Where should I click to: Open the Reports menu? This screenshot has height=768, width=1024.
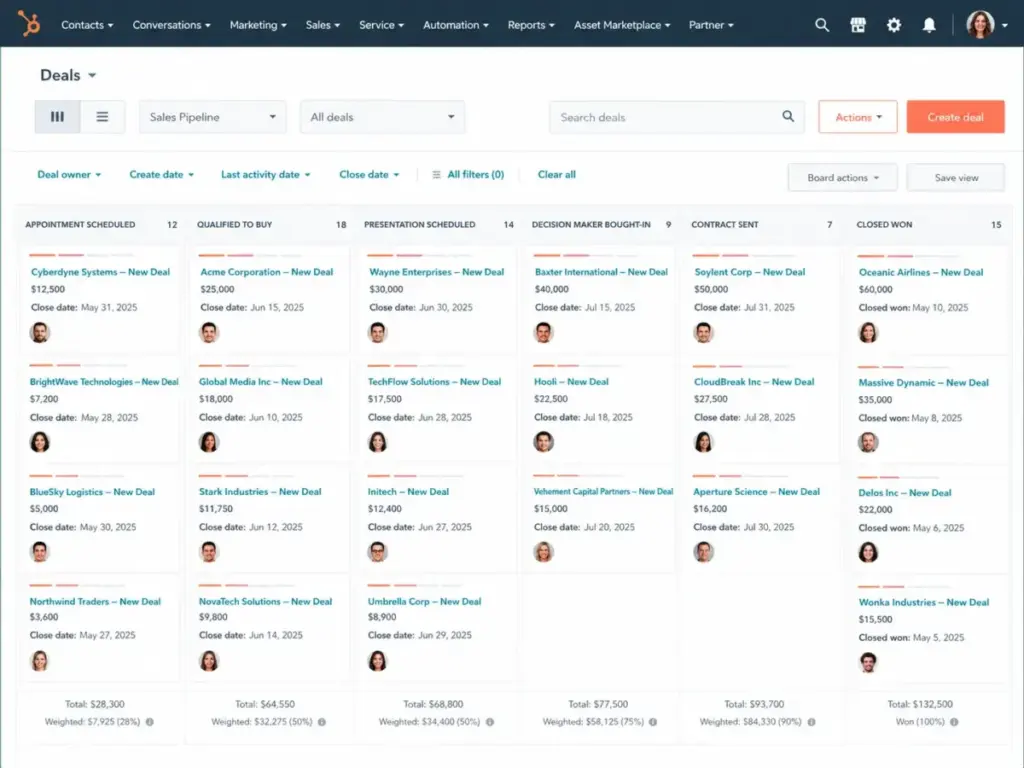click(x=531, y=25)
